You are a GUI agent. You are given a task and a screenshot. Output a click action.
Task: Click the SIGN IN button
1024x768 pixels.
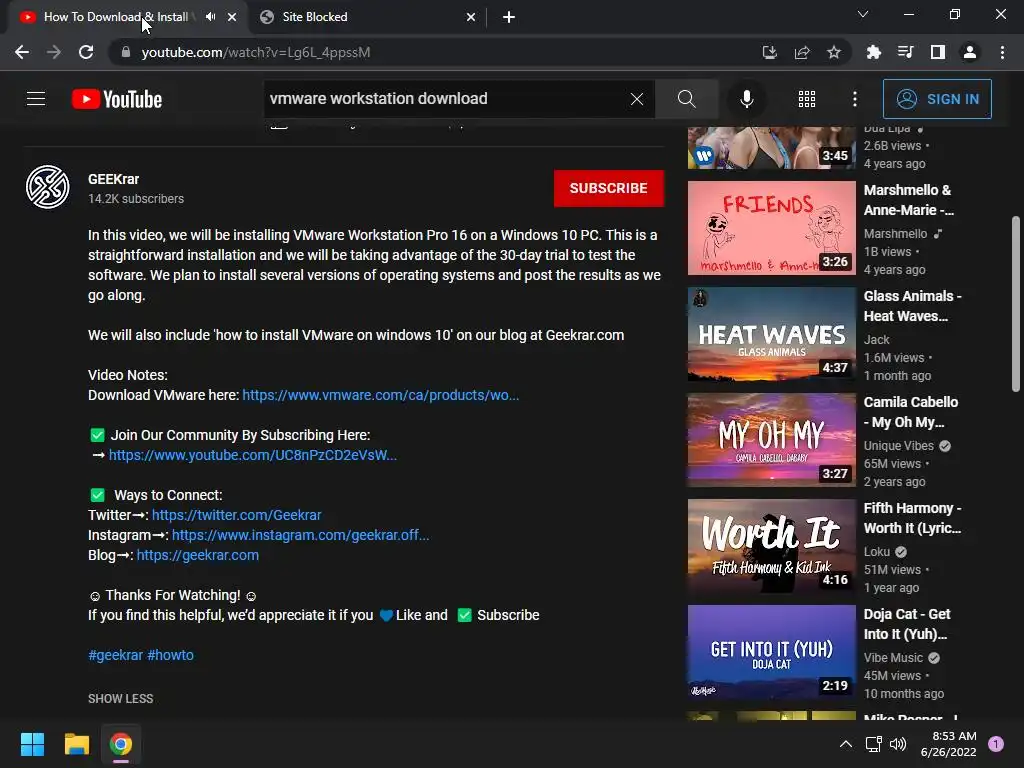(x=937, y=99)
